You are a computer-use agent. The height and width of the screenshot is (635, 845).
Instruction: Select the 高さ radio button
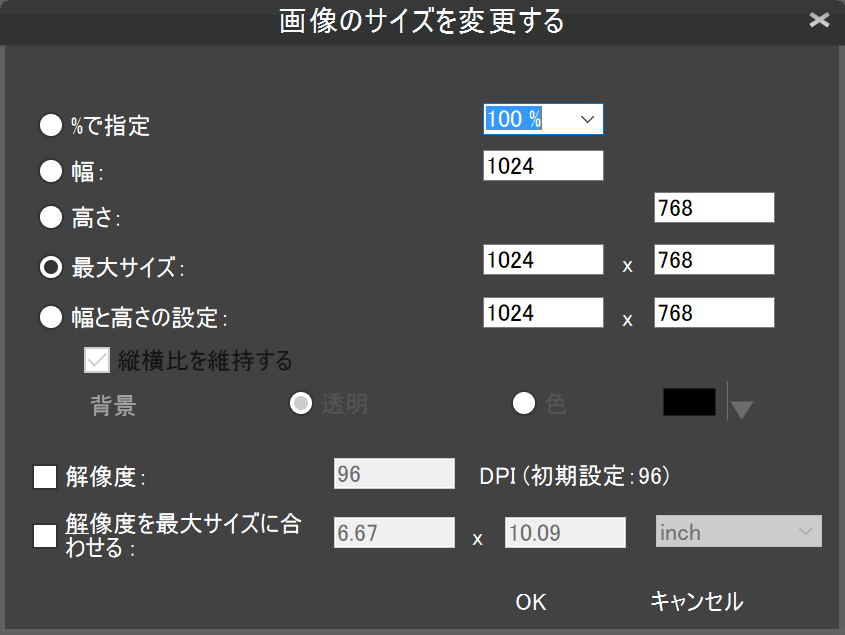[51, 218]
